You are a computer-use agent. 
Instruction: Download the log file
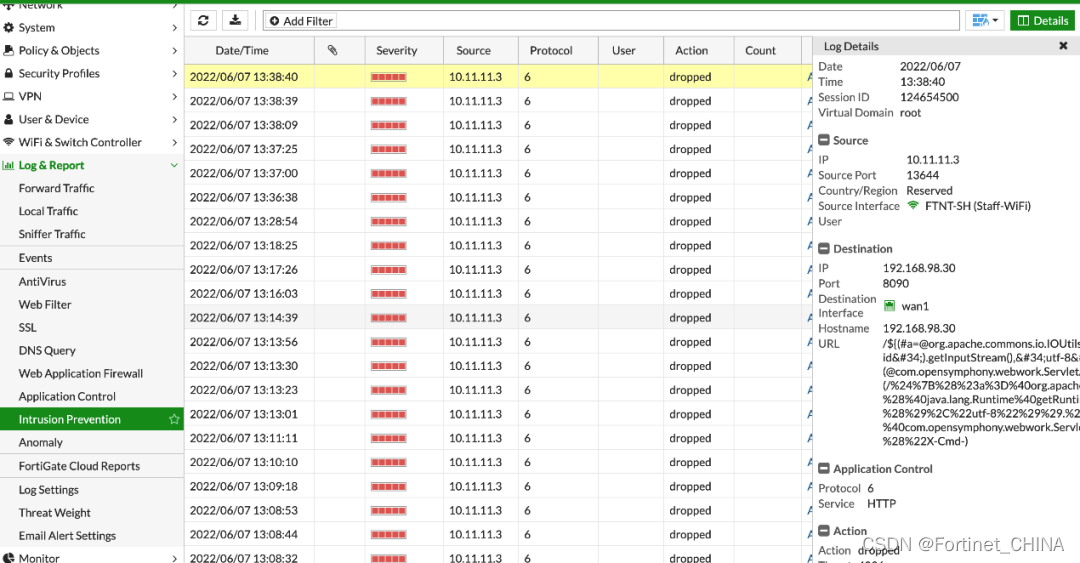point(236,21)
